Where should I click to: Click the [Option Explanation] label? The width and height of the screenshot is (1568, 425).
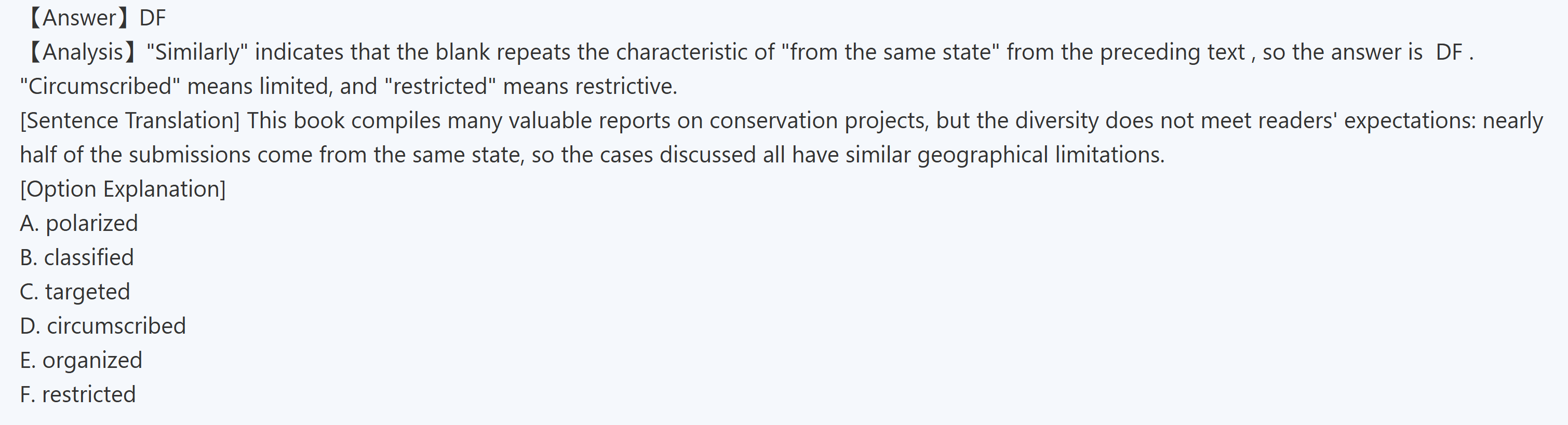coord(123,189)
